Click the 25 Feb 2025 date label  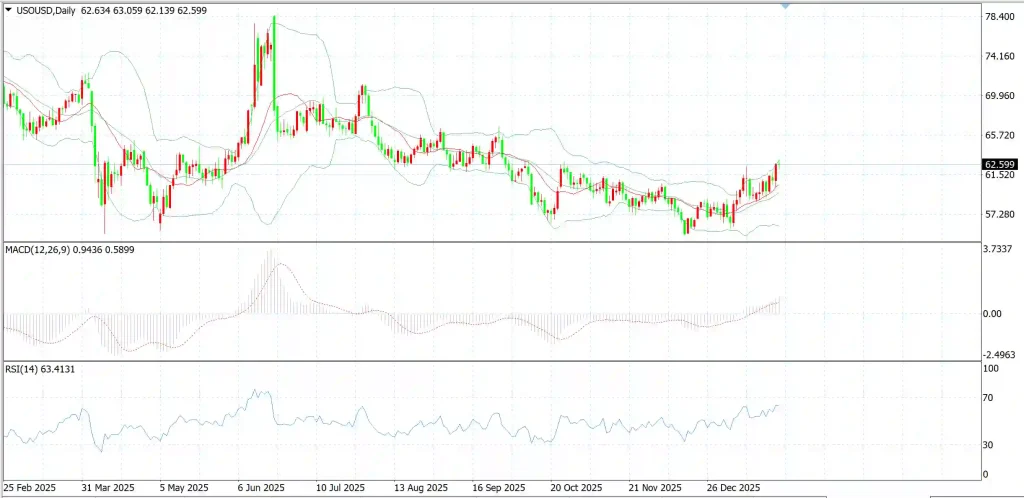coord(29,488)
